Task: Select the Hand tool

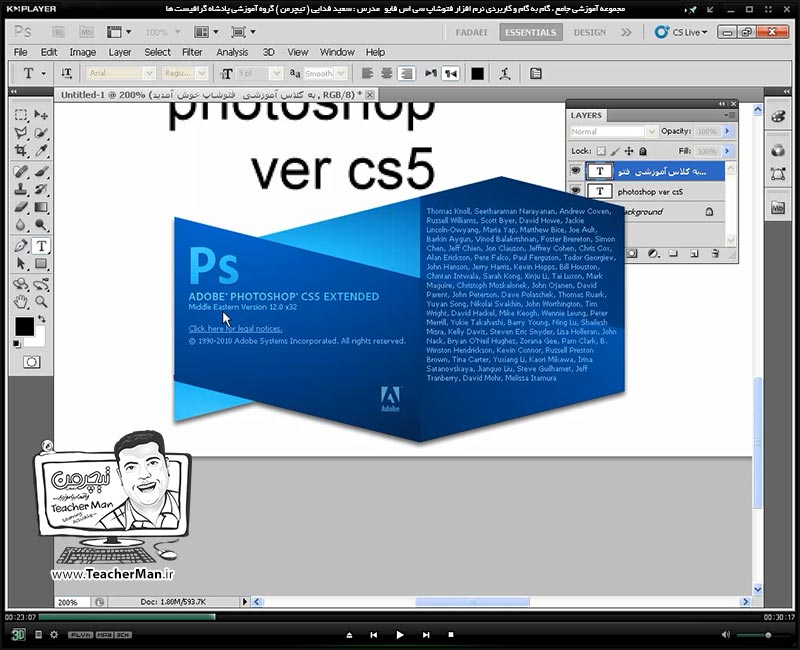Action: (21, 302)
